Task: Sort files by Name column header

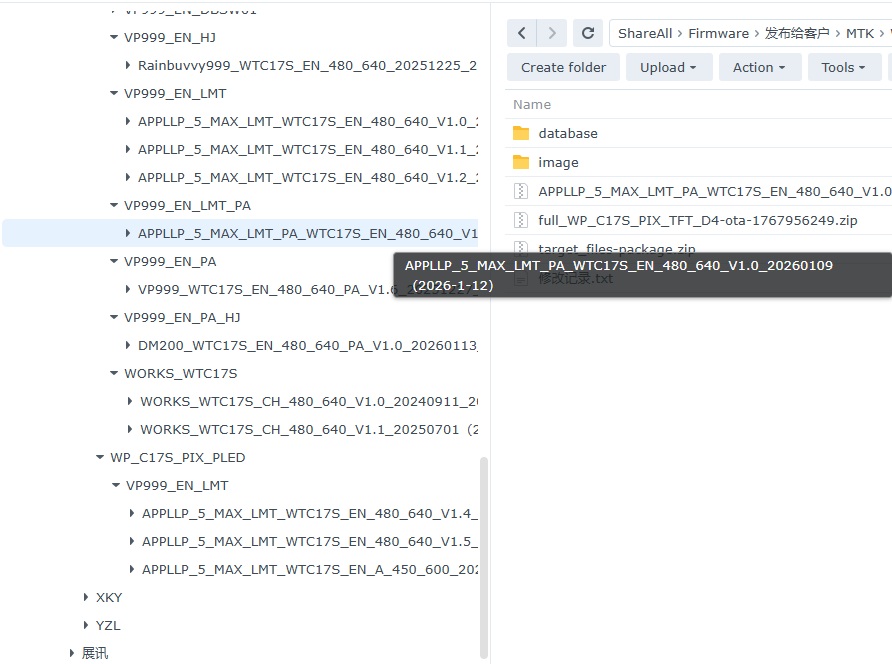Action: click(x=532, y=104)
